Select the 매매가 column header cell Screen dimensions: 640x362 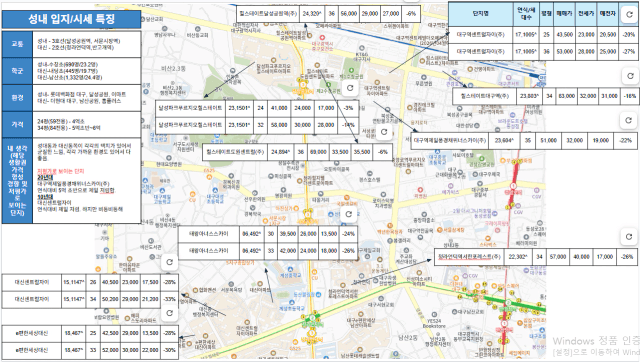tap(565, 14)
